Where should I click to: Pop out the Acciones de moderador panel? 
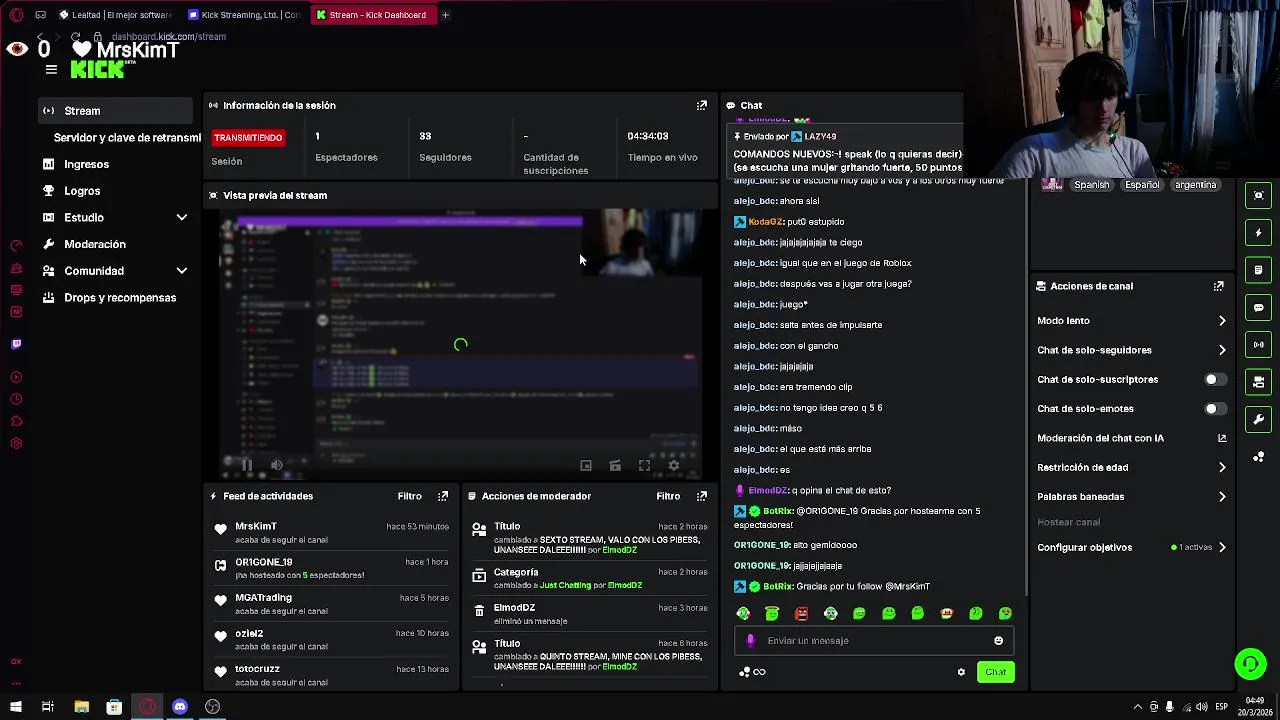(702, 496)
